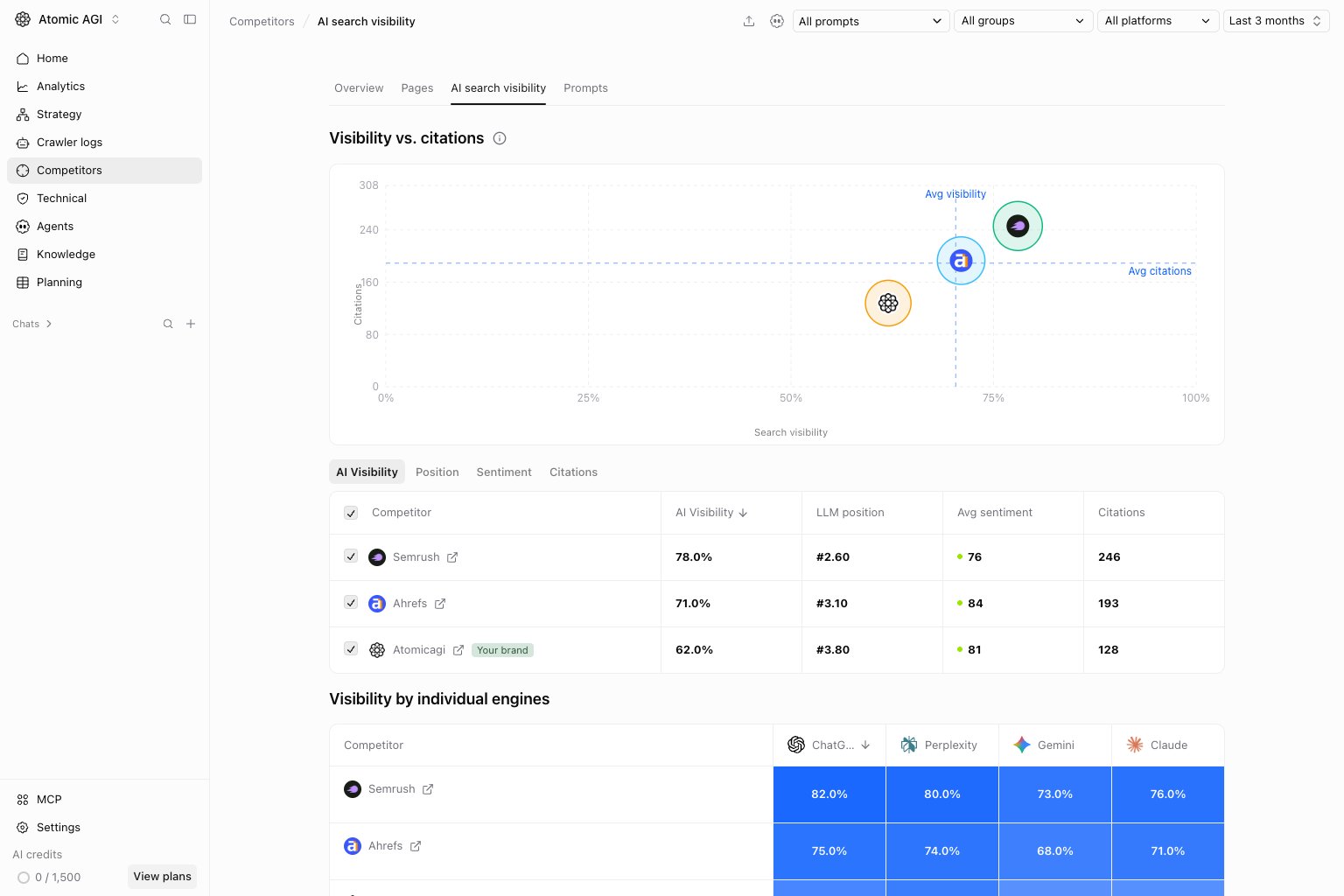Show info about Visibility vs. citations
Screen dimensions: 1344x896
(x=500, y=138)
